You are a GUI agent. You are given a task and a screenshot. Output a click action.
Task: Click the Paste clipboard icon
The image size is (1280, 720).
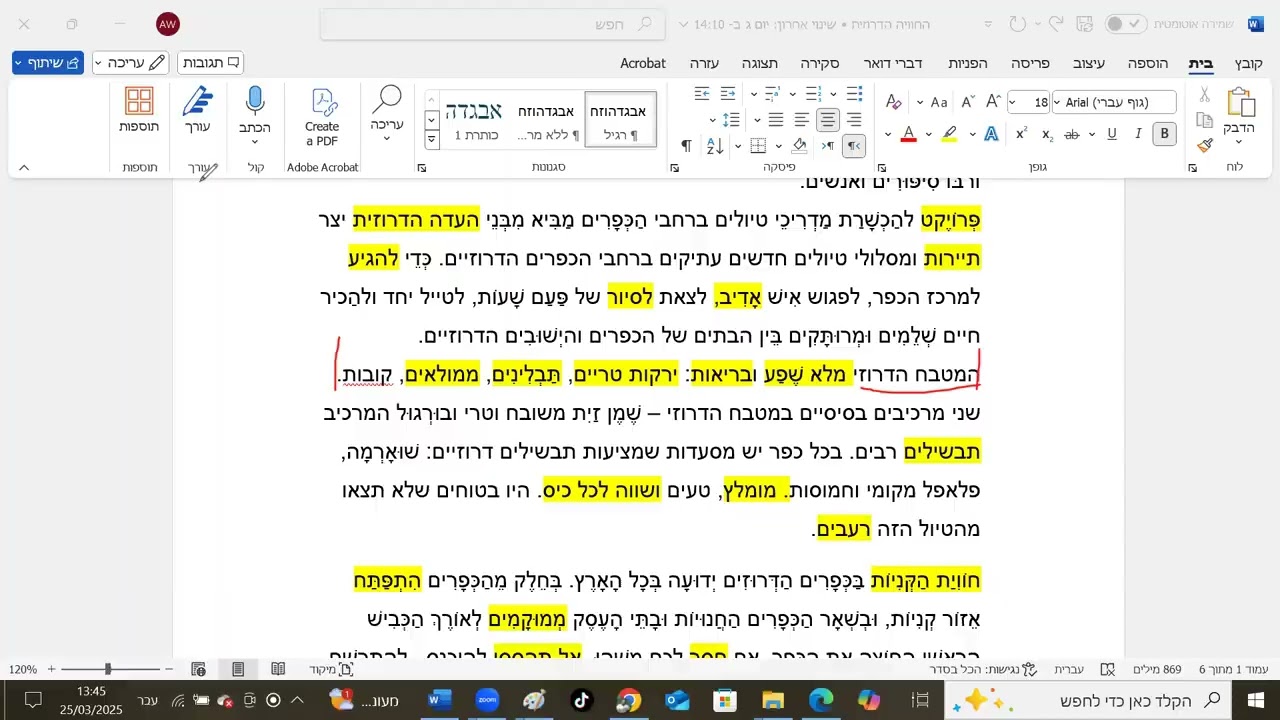coord(1240,103)
